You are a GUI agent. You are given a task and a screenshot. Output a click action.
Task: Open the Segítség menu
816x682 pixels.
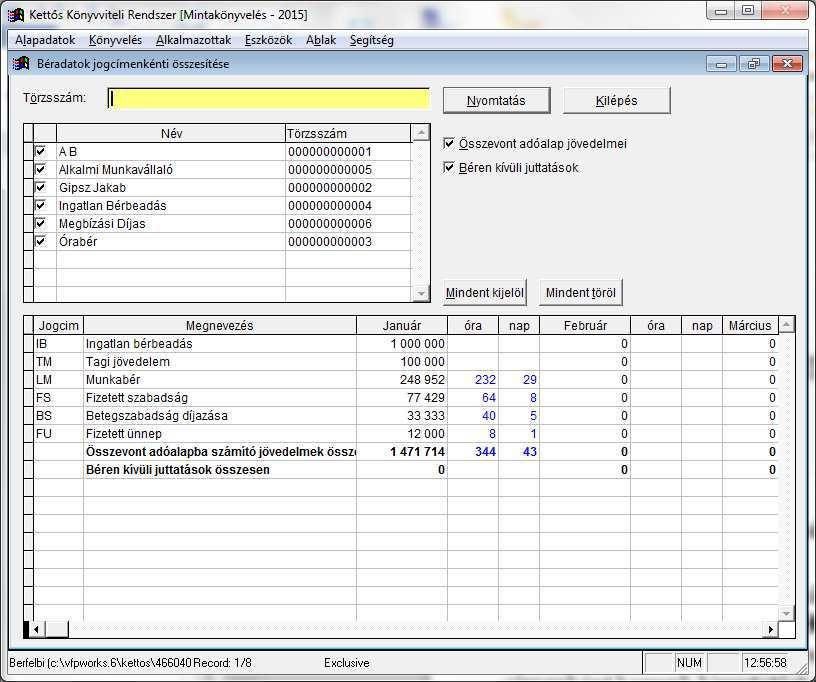[x=372, y=40]
